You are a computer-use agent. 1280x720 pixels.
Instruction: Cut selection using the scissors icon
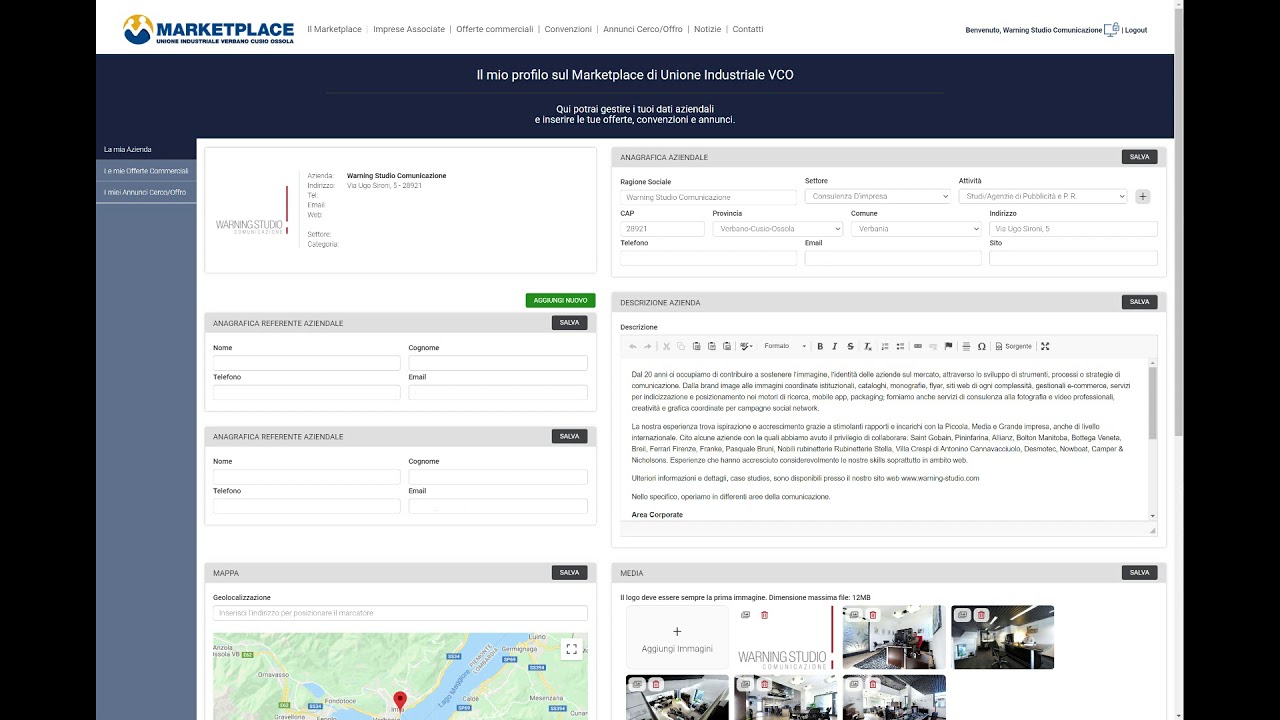[666, 346]
